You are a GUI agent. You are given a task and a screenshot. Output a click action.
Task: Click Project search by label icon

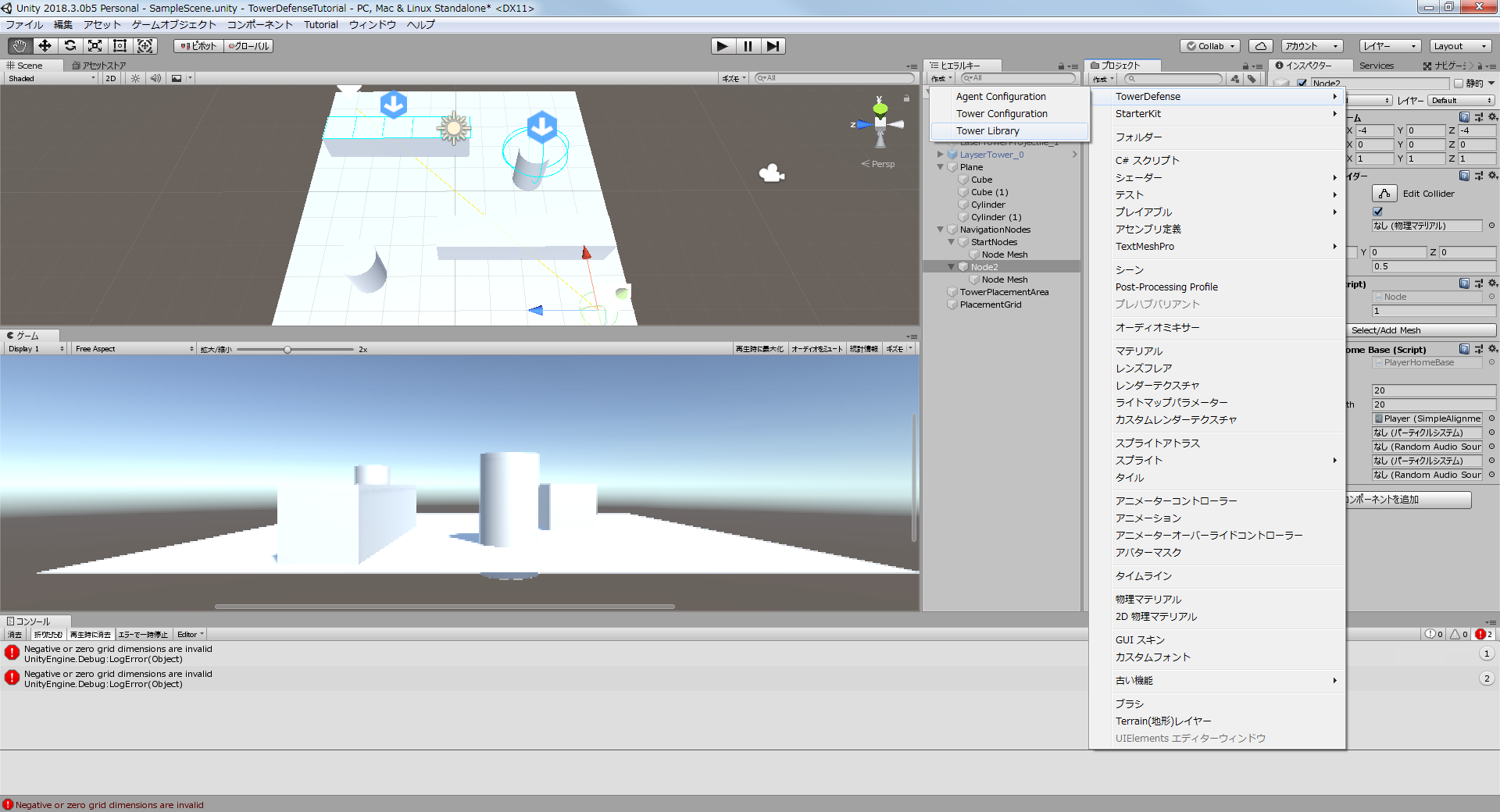coord(1252,79)
